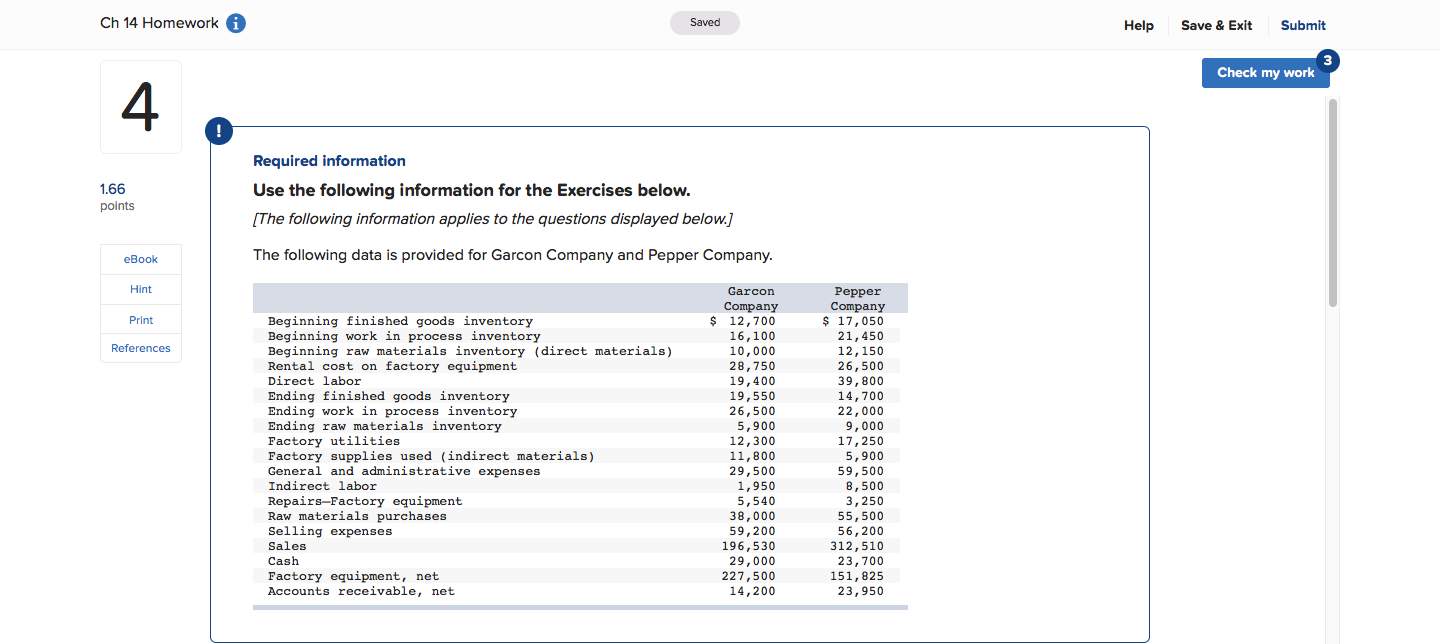Click Pepper raw materials purchases 55,500

(861, 516)
